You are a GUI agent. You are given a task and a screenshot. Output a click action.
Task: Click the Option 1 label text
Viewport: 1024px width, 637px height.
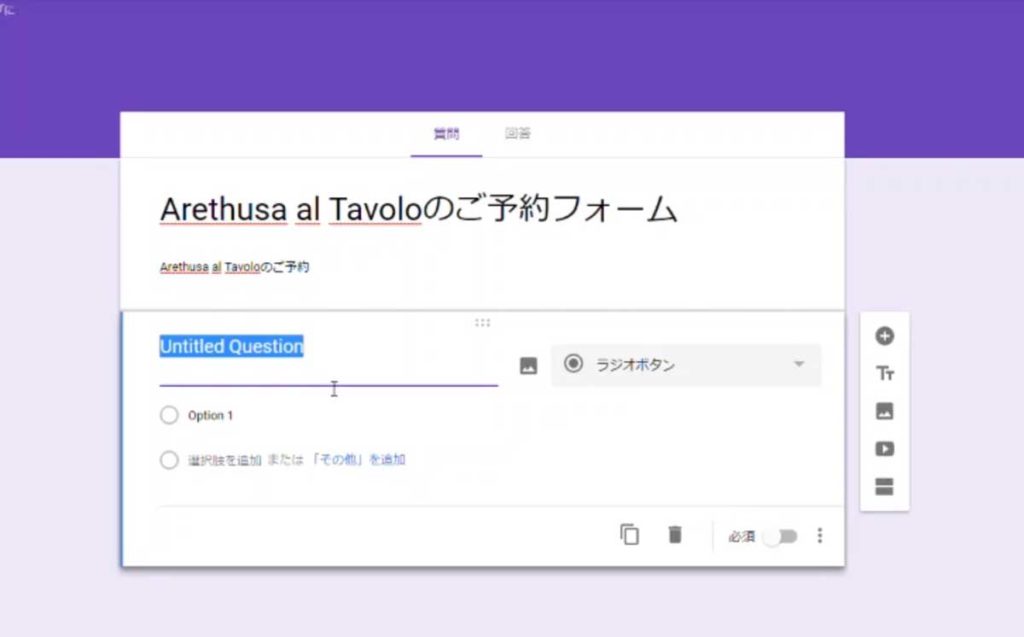tap(210, 416)
